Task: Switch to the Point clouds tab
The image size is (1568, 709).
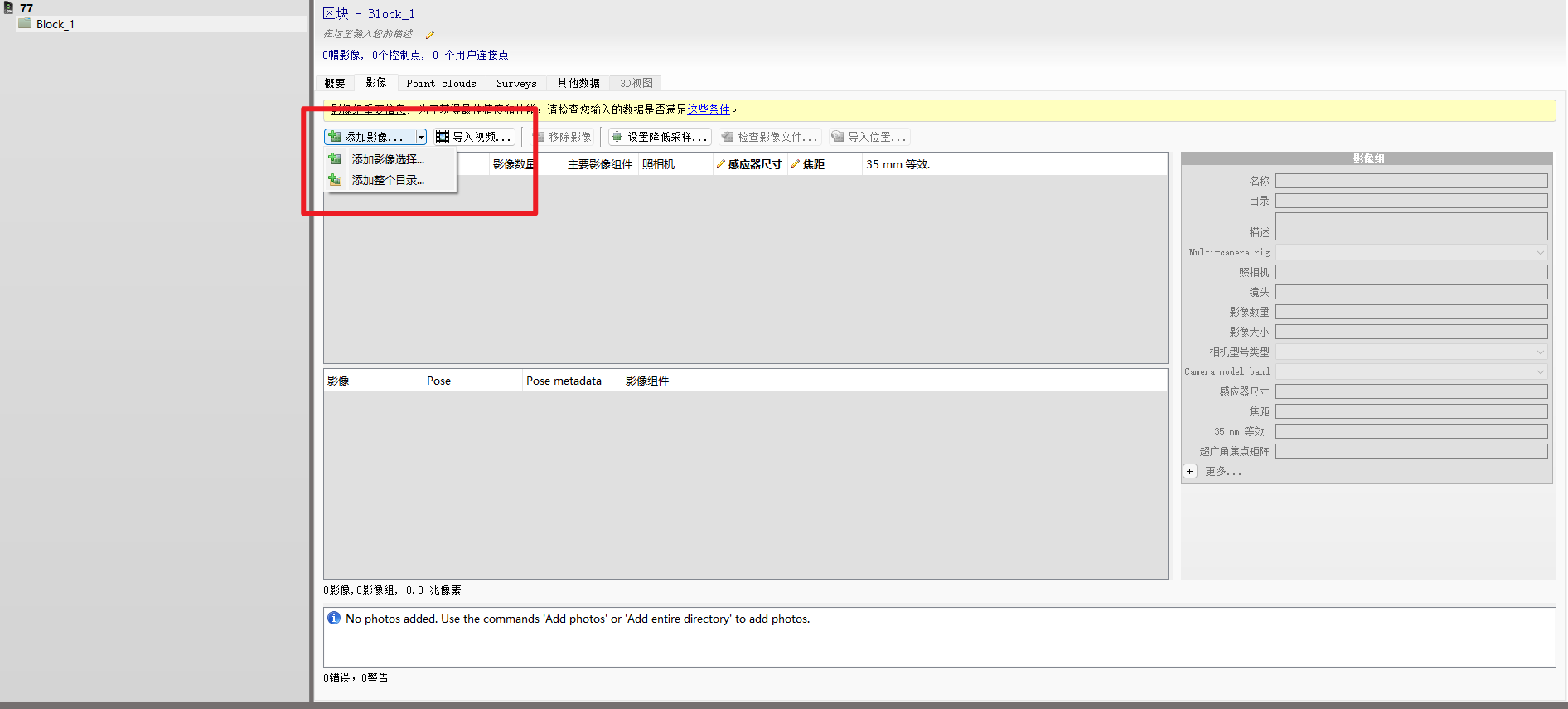Action: click(x=441, y=83)
